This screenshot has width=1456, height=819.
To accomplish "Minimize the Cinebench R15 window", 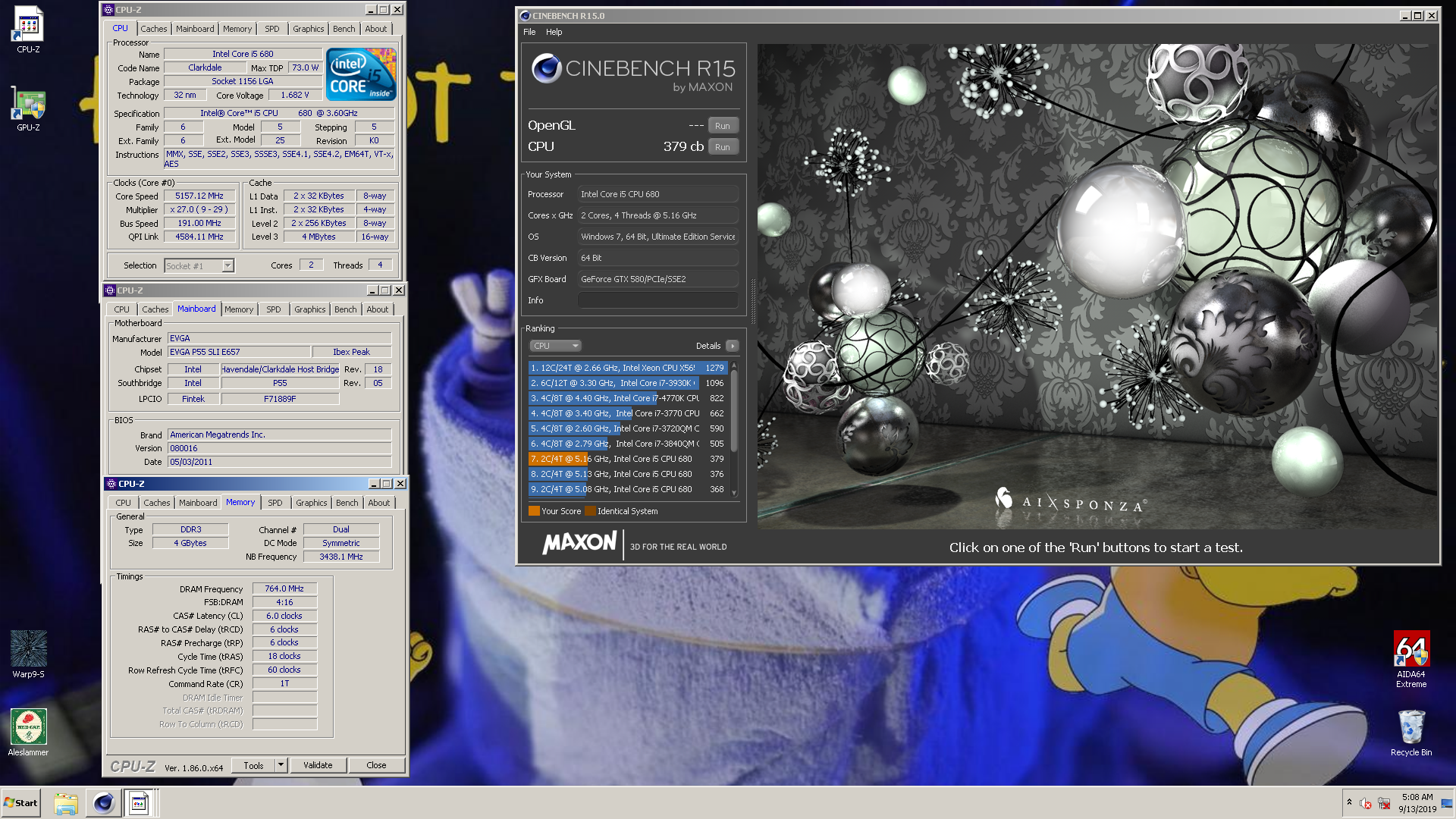I will click(x=1404, y=16).
